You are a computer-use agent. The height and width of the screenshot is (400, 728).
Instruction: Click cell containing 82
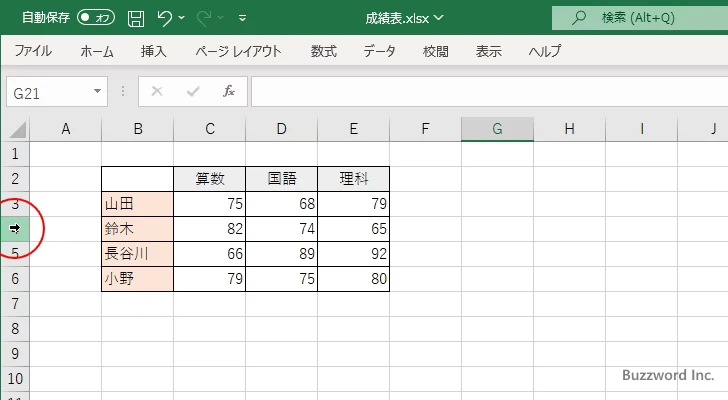pos(209,229)
